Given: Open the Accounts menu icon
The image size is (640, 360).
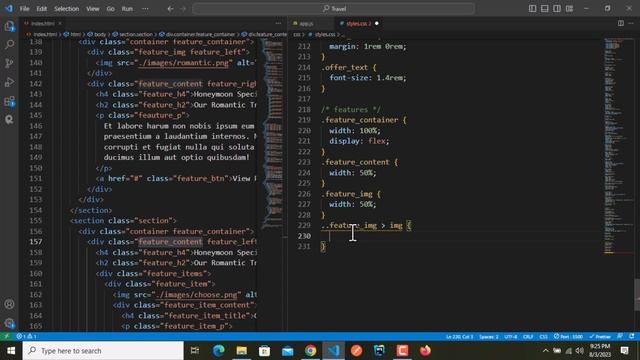Looking at the screenshot, I should (9, 304).
